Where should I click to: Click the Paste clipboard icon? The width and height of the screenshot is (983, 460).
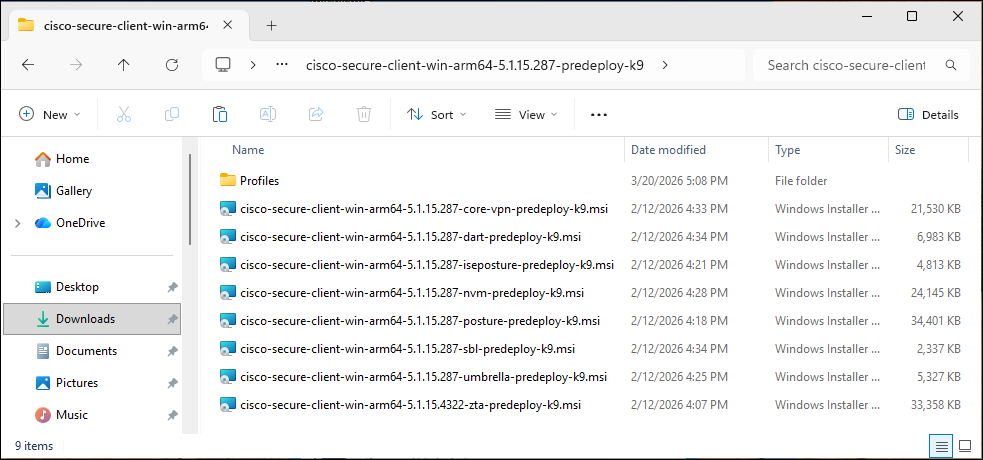pyautogui.click(x=219, y=114)
